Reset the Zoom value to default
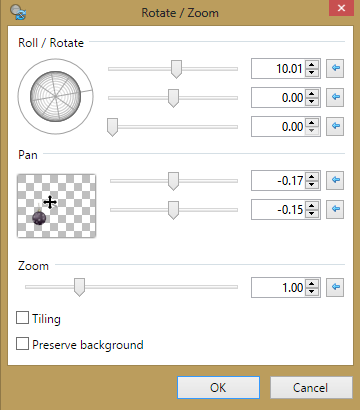360x410 pixels. tap(335, 287)
